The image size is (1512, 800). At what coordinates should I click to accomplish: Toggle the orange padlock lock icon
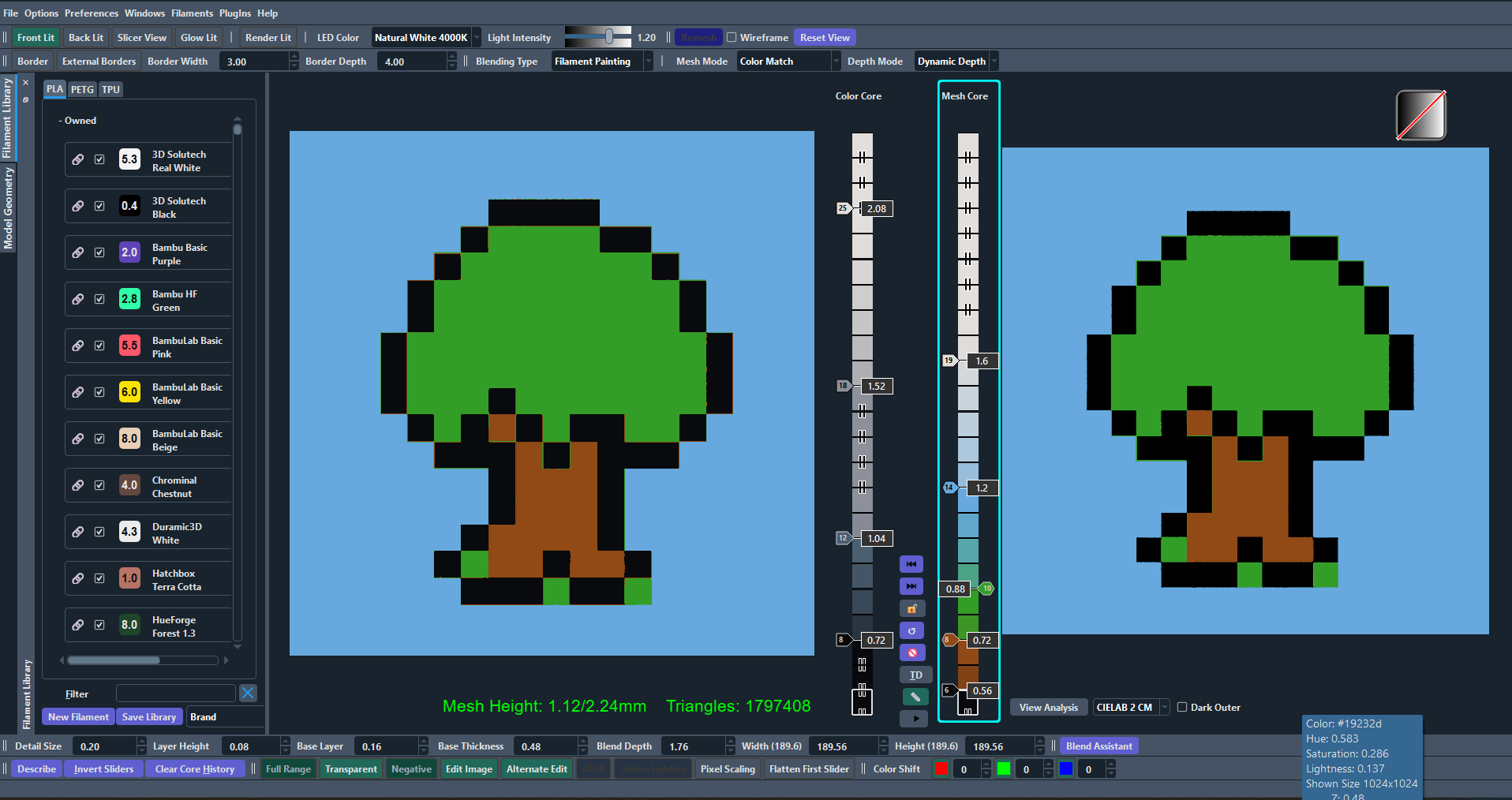[x=911, y=608]
